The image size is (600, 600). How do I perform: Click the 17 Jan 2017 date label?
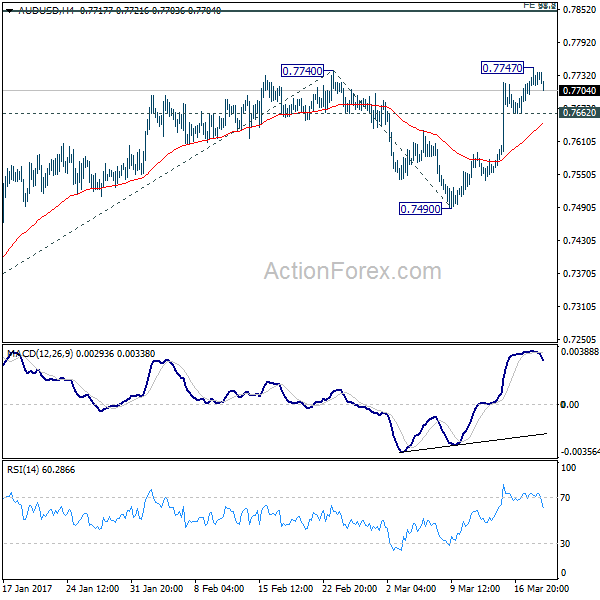[x=28, y=588]
